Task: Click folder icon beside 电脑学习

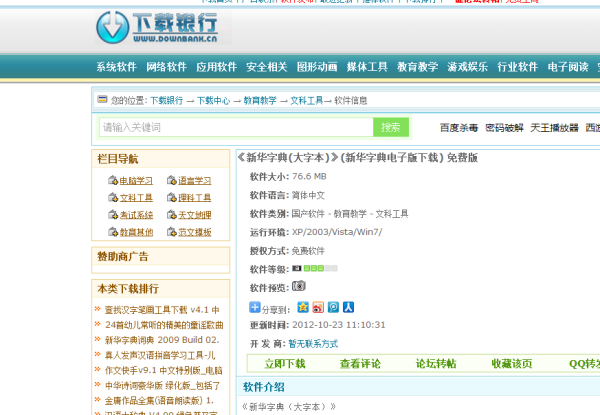Action: pos(113,180)
